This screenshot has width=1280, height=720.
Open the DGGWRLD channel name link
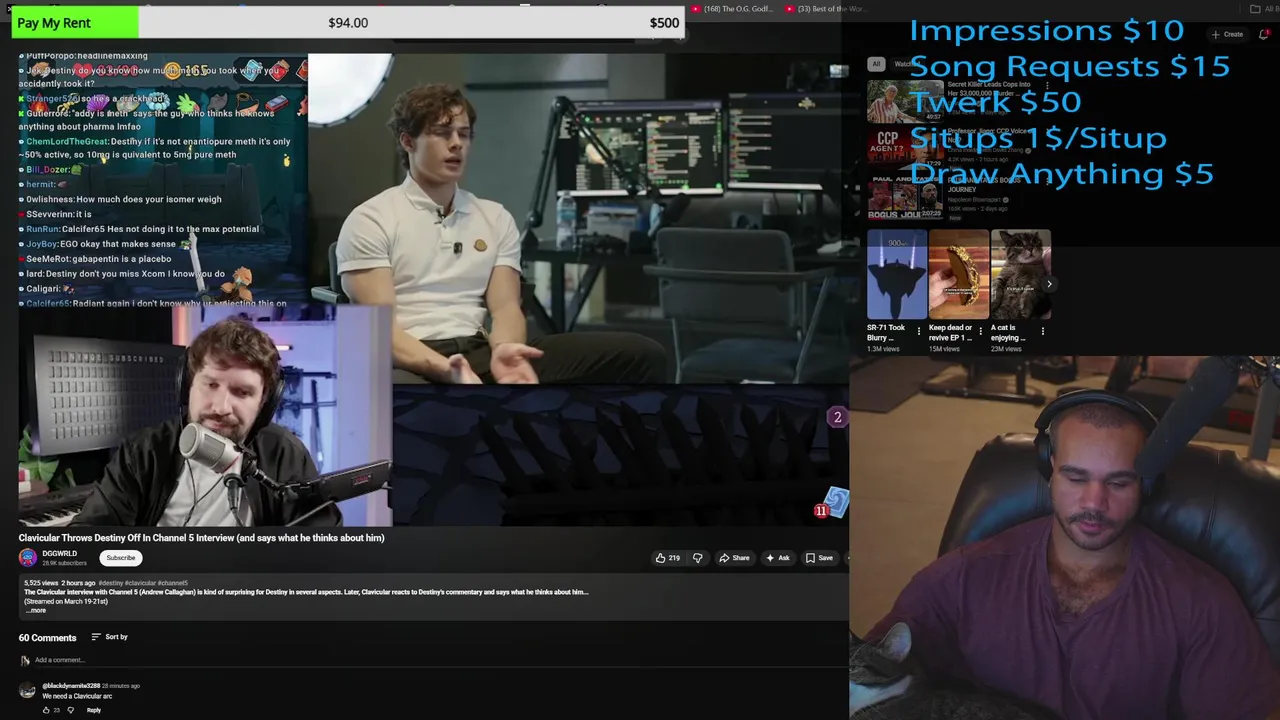pos(59,553)
